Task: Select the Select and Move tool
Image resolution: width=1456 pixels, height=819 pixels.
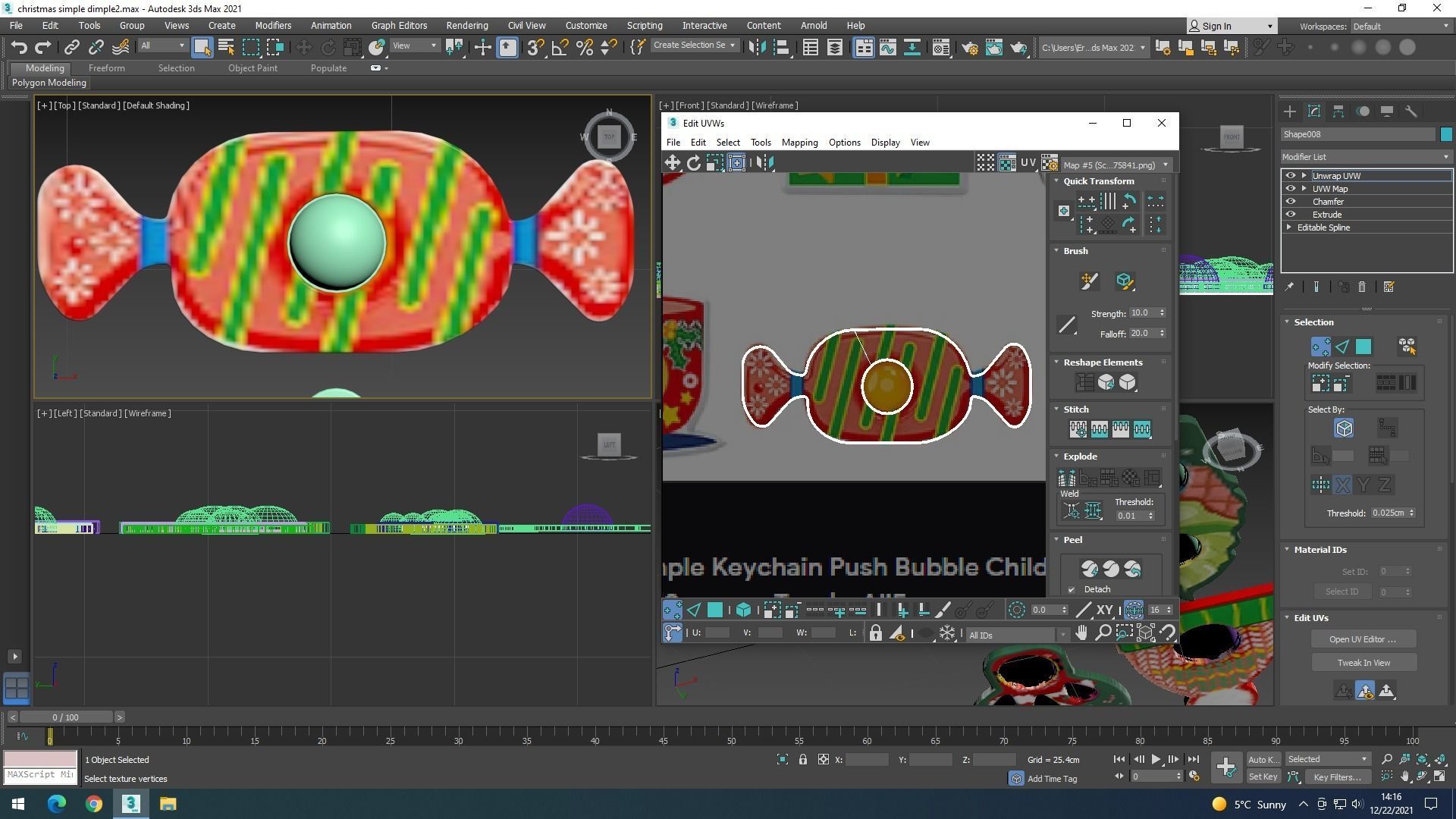Action: click(x=303, y=48)
